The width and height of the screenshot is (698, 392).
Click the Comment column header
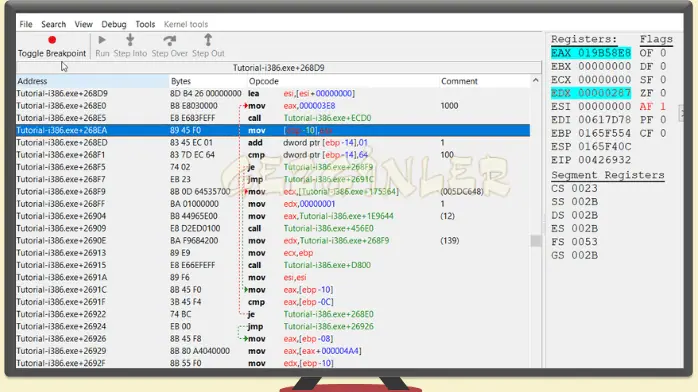click(484, 81)
